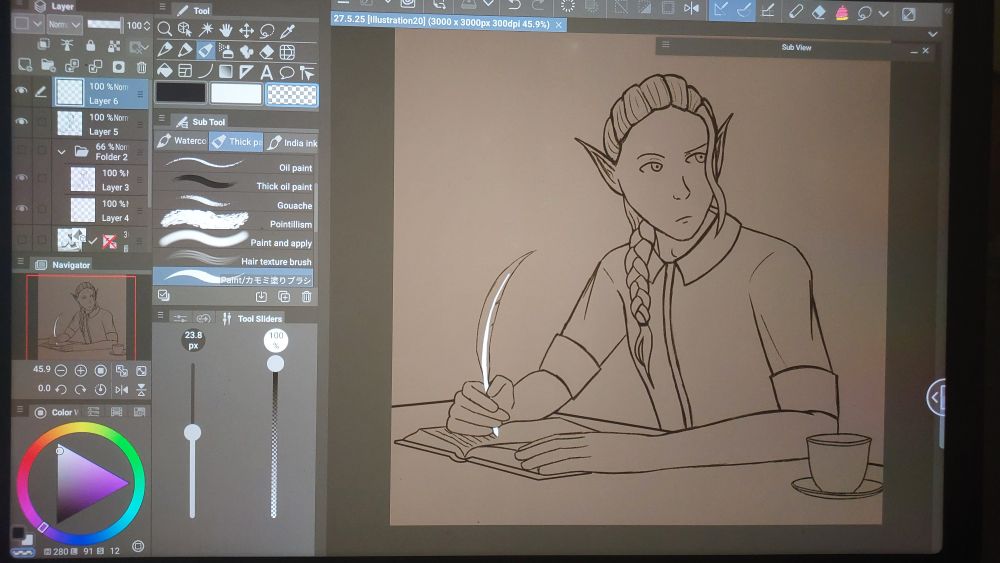
Task: Select the Eyedropper tool
Action: click(x=288, y=30)
